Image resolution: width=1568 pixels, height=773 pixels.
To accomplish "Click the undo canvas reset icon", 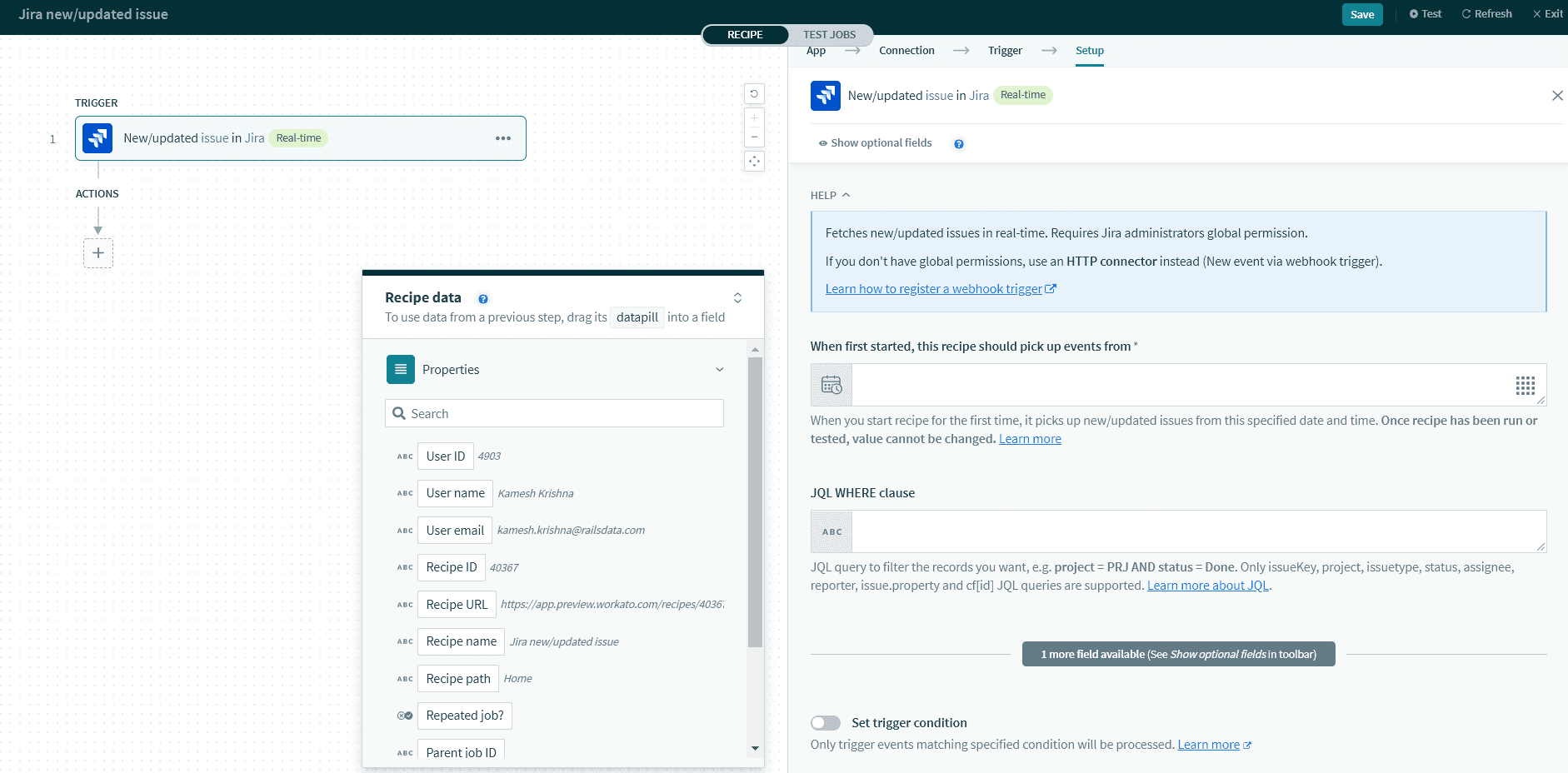I will (754, 94).
